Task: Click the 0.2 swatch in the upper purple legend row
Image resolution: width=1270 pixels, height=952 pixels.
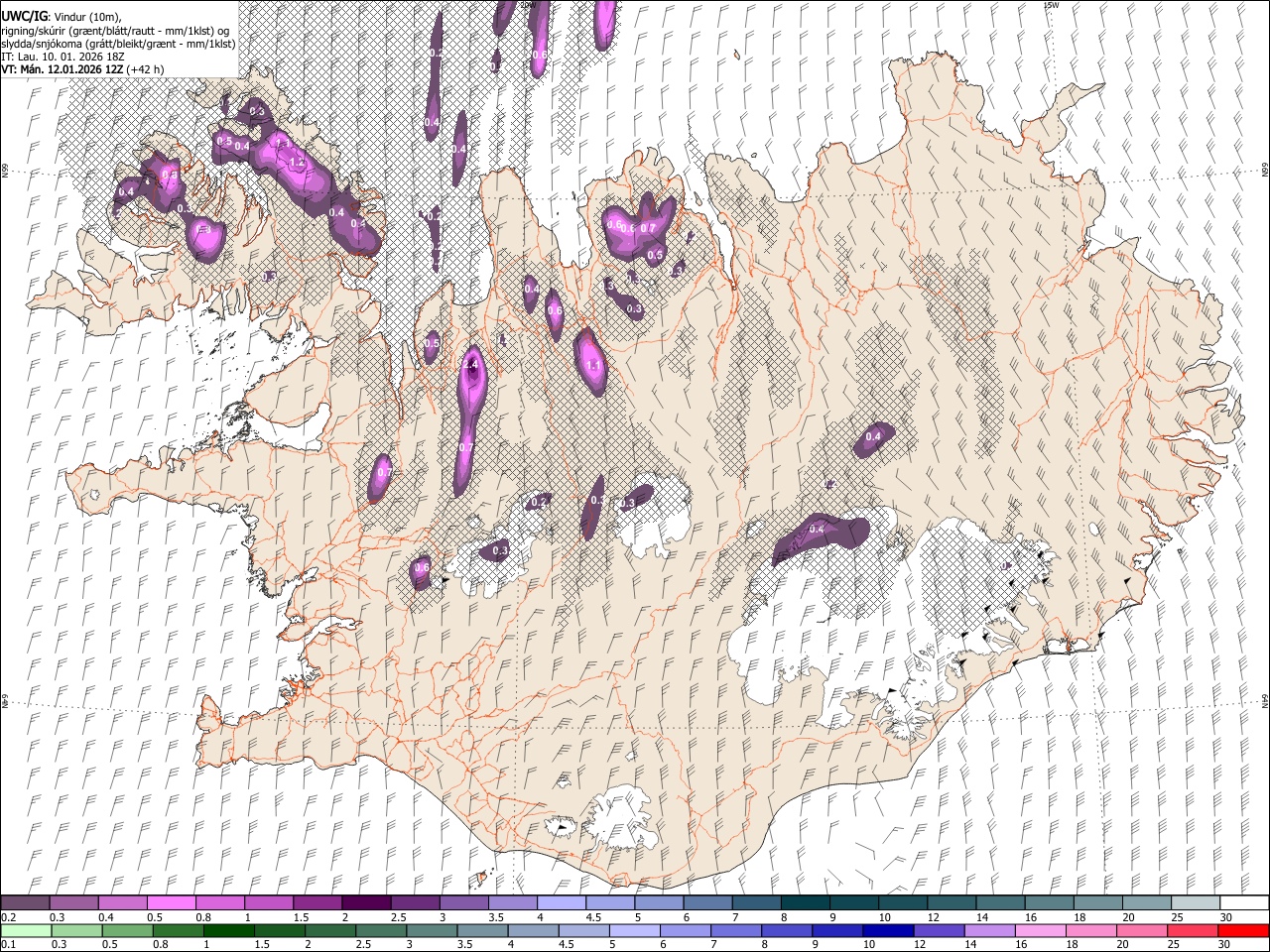Action: point(25,902)
